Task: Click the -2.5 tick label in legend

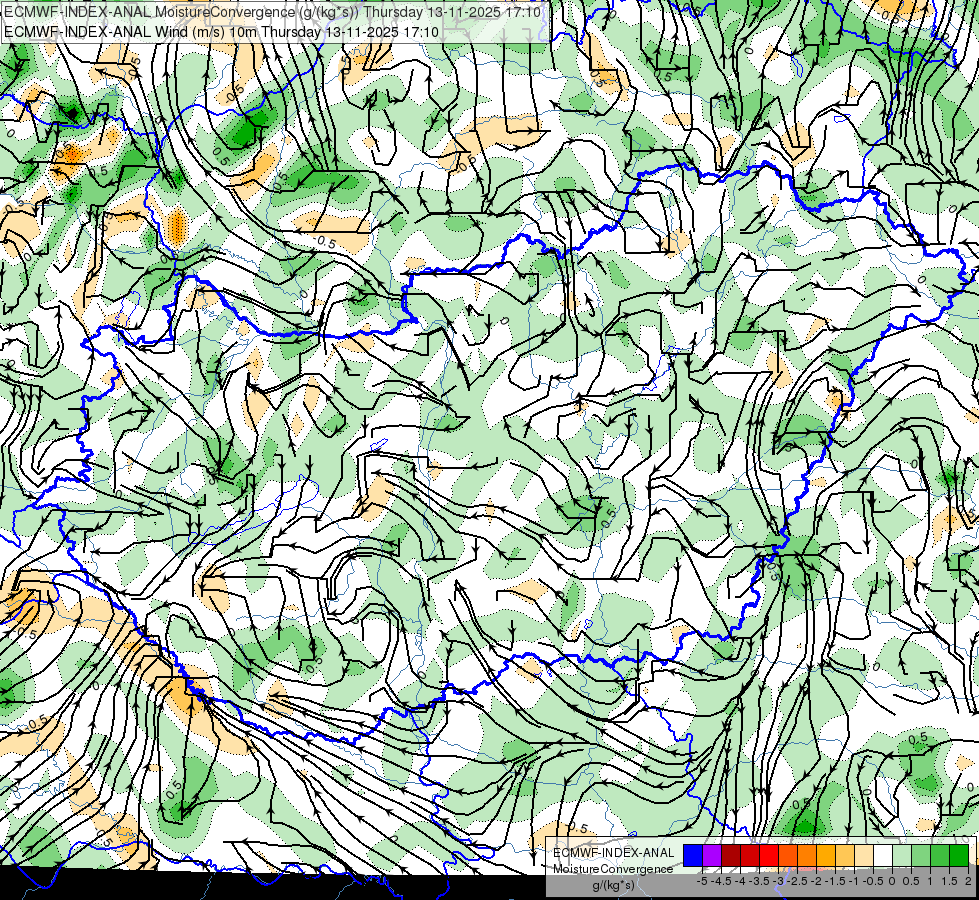Action: click(797, 881)
